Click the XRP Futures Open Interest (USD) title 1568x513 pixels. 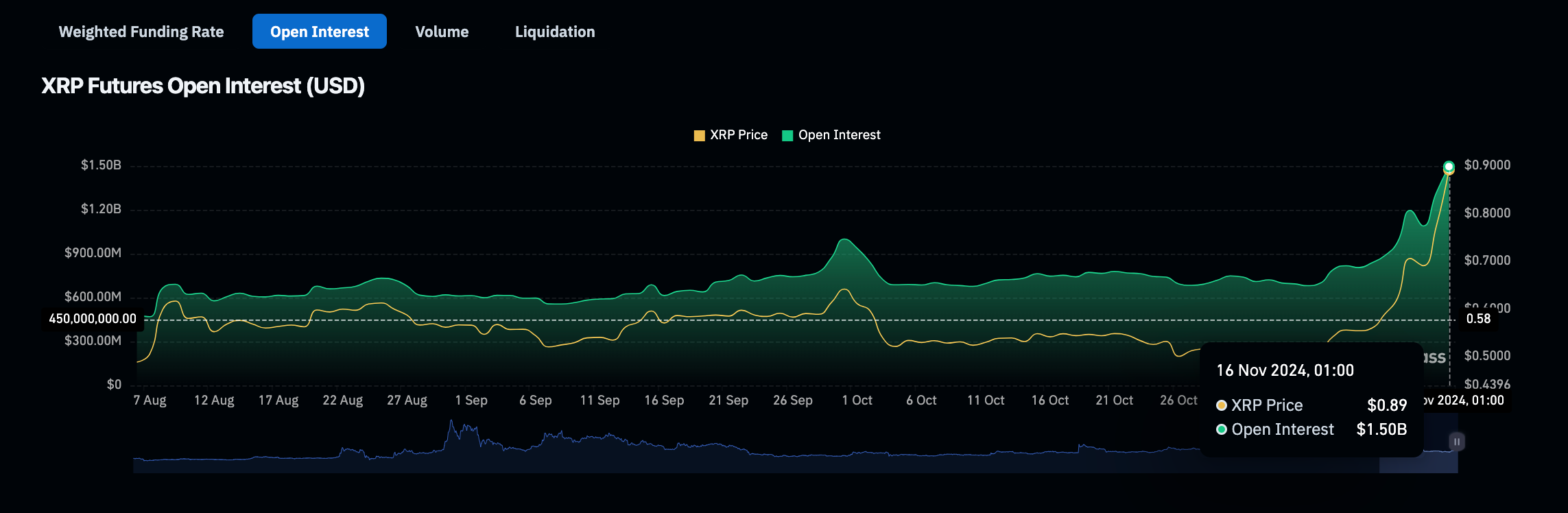tap(203, 86)
